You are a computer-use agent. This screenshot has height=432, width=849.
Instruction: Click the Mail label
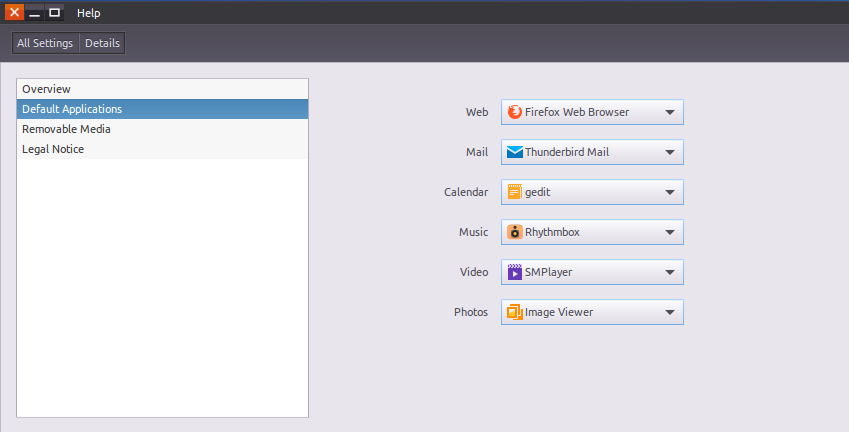pyautogui.click(x=477, y=152)
